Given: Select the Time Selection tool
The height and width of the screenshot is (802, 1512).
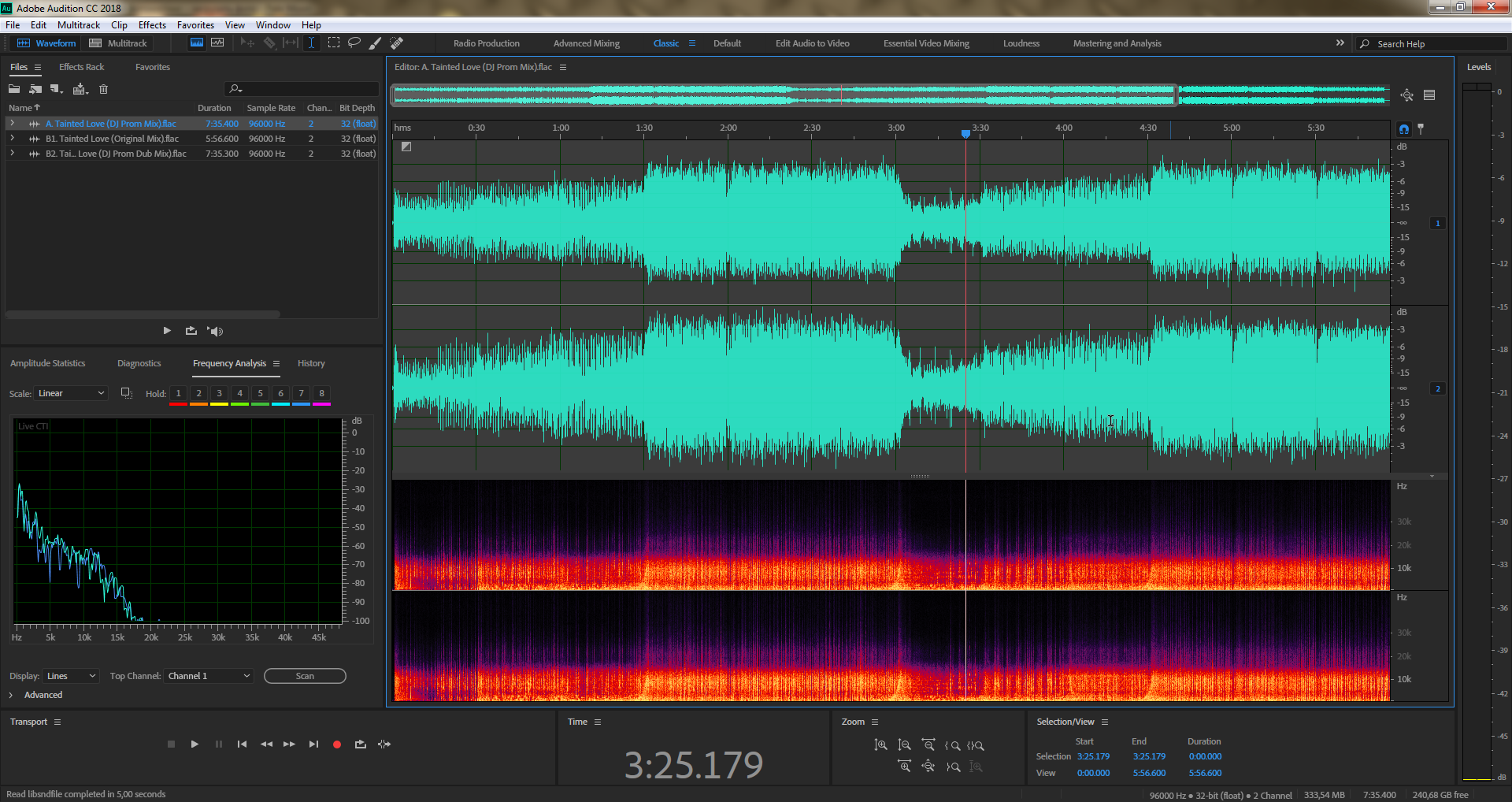Looking at the screenshot, I should click(x=312, y=43).
